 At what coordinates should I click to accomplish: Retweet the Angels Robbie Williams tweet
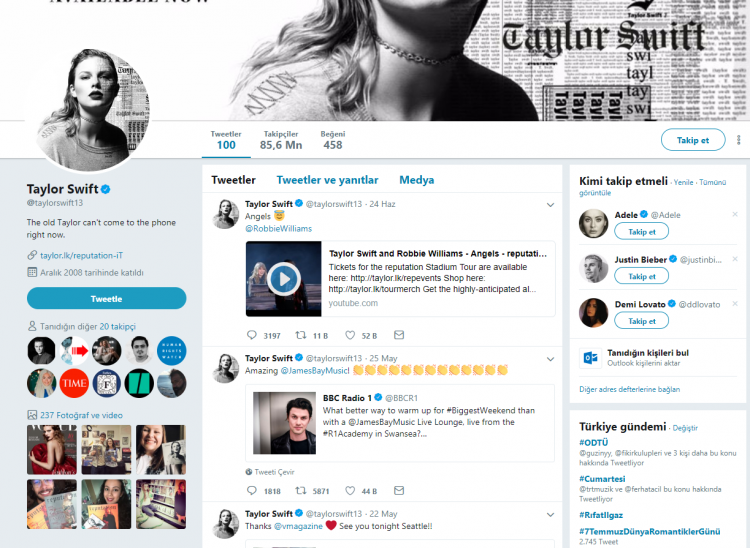coord(301,335)
